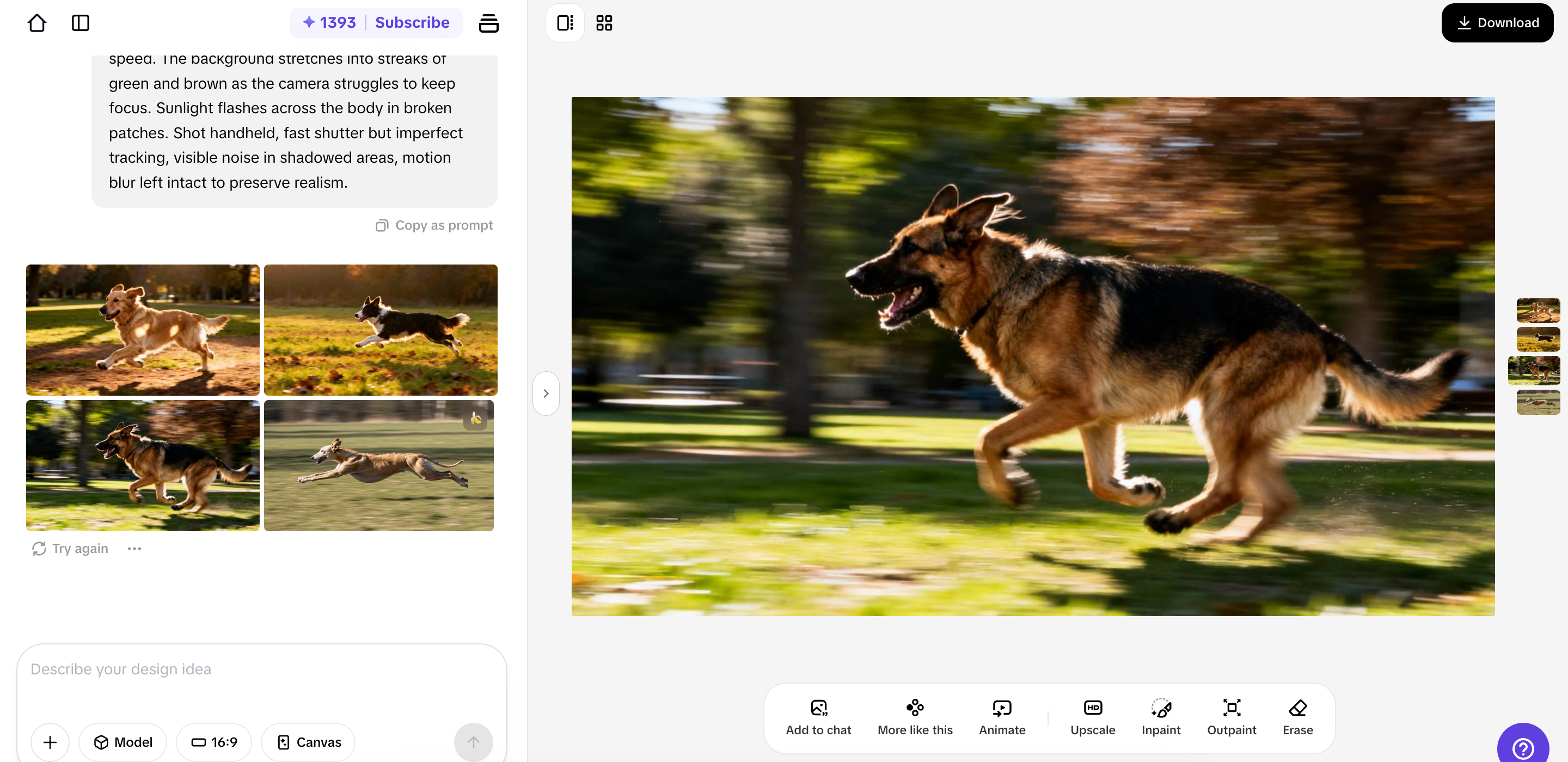The image size is (1568, 762).
Task: Switch to grid view layout
Action: coord(604,23)
